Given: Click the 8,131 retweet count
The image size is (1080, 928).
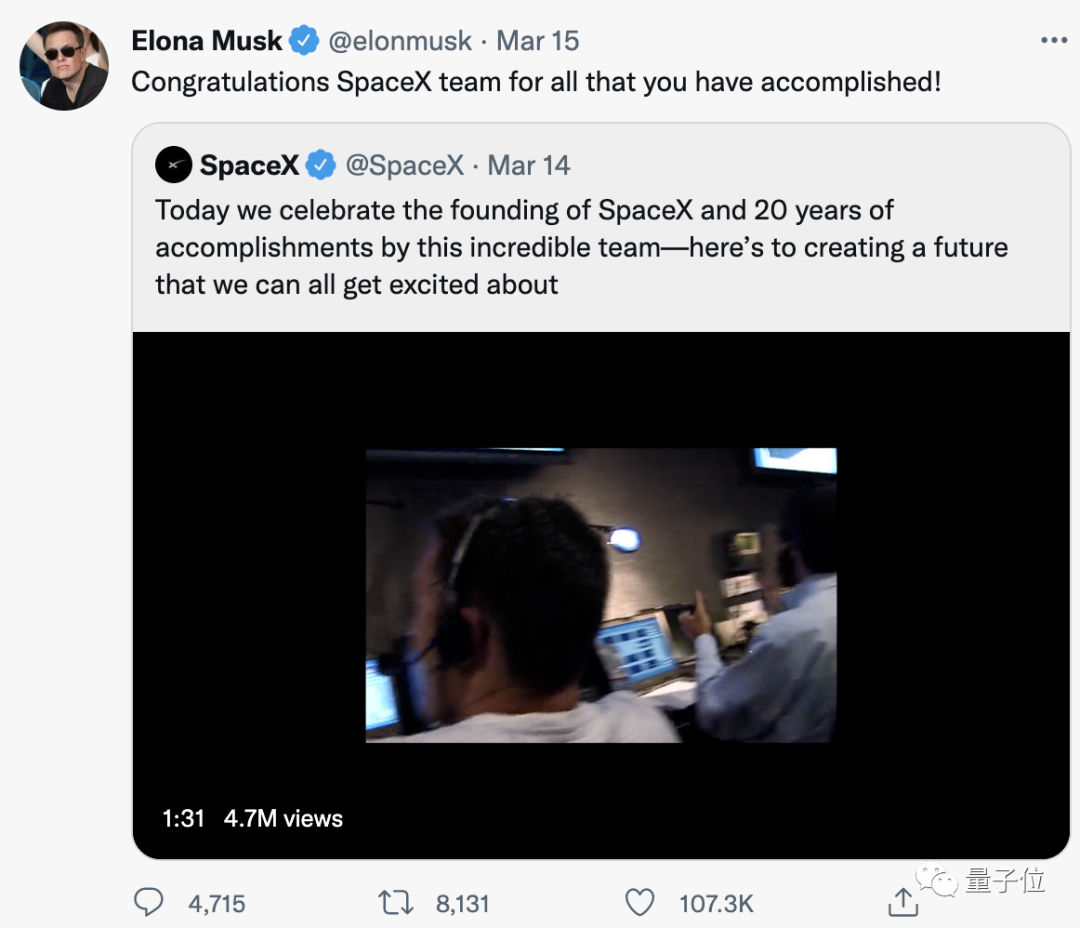Looking at the screenshot, I should (462, 904).
